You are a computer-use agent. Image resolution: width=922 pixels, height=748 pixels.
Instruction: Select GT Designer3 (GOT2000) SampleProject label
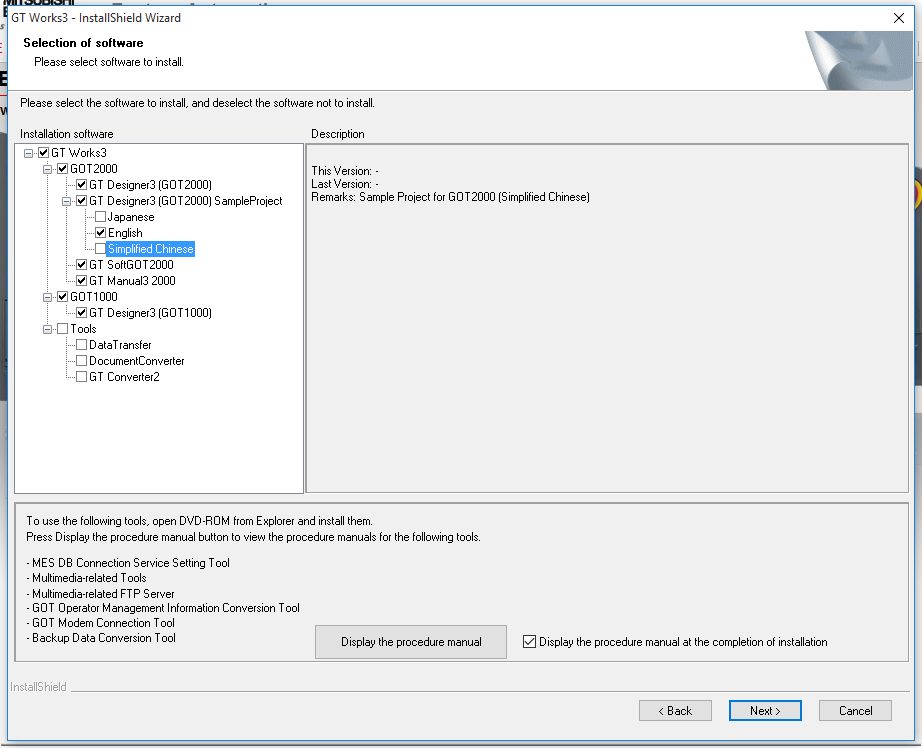point(185,201)
